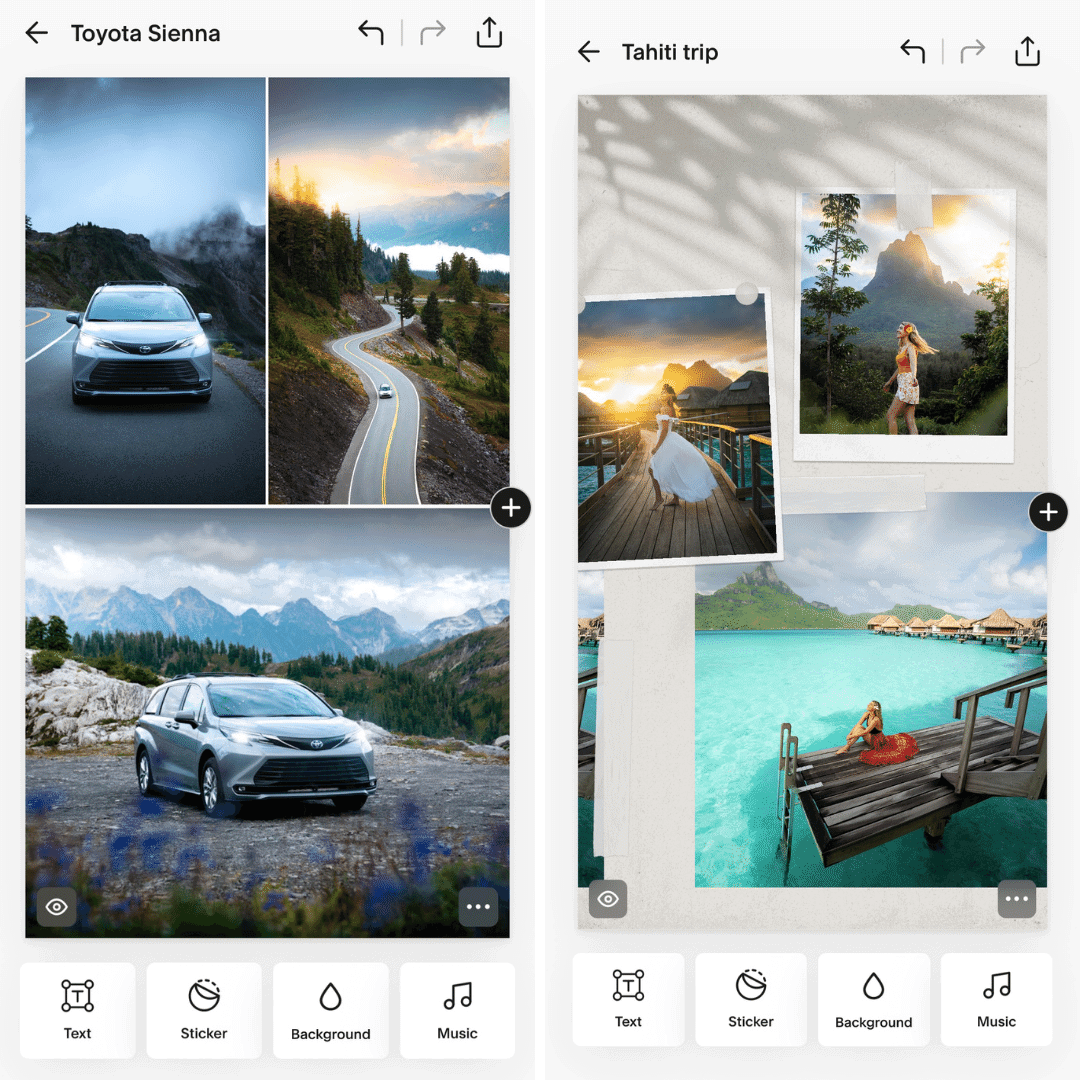This screenshot has width=1080, height=1080.
Task: Select the winding road photo thumbnail
Action: click(388, 290)
